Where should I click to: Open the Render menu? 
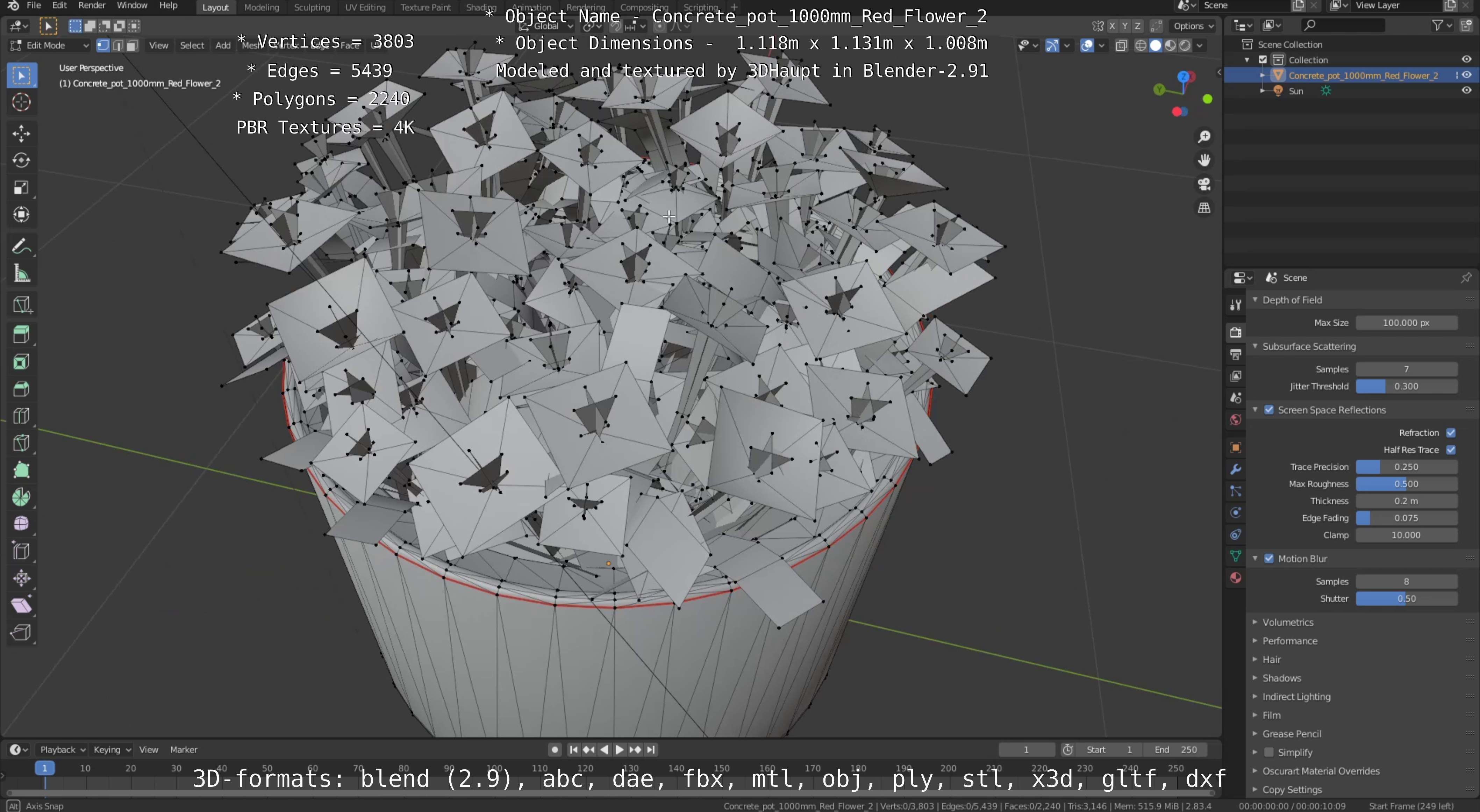click(92, 5)
